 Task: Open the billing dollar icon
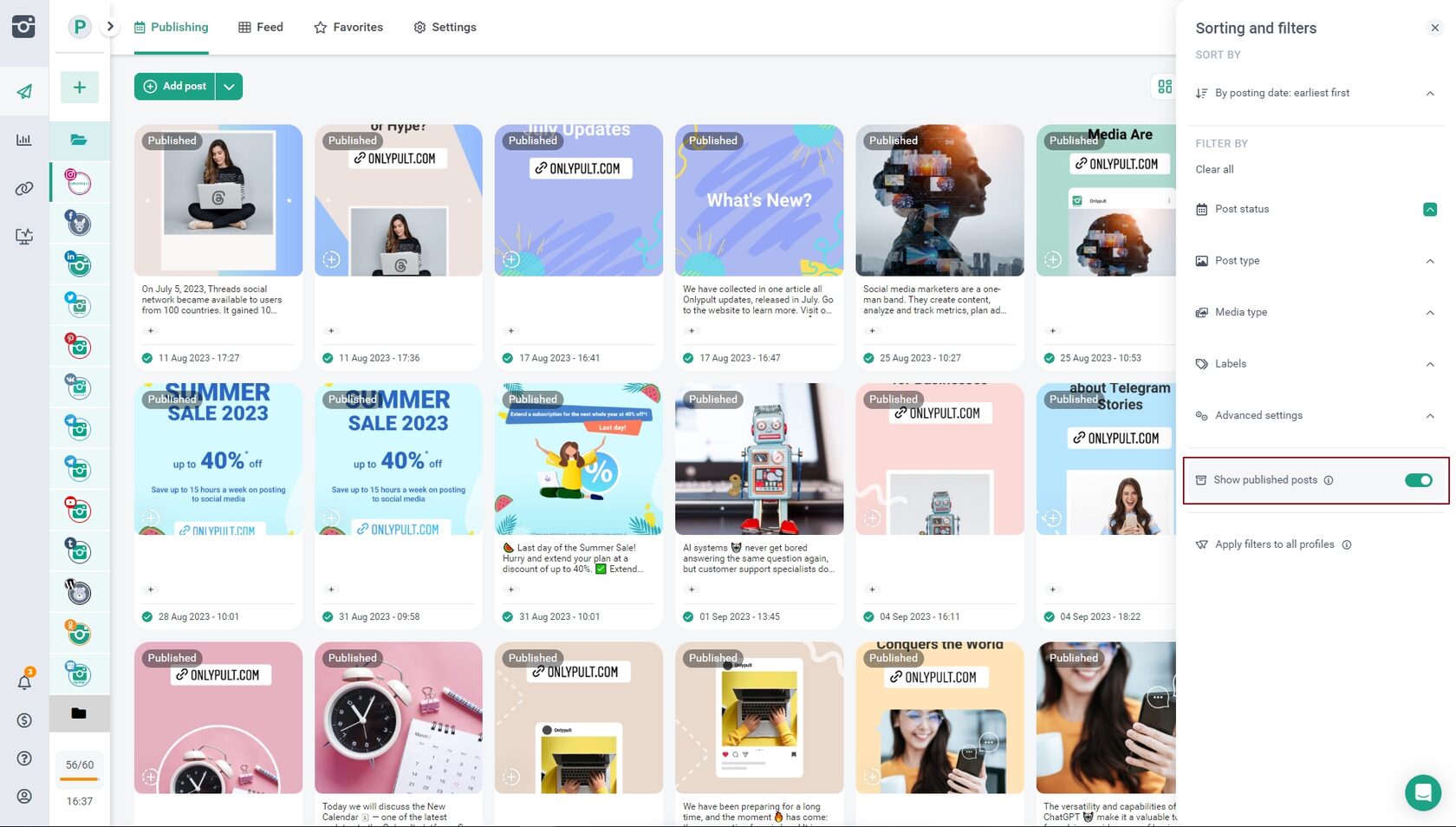tap(24, 720)
